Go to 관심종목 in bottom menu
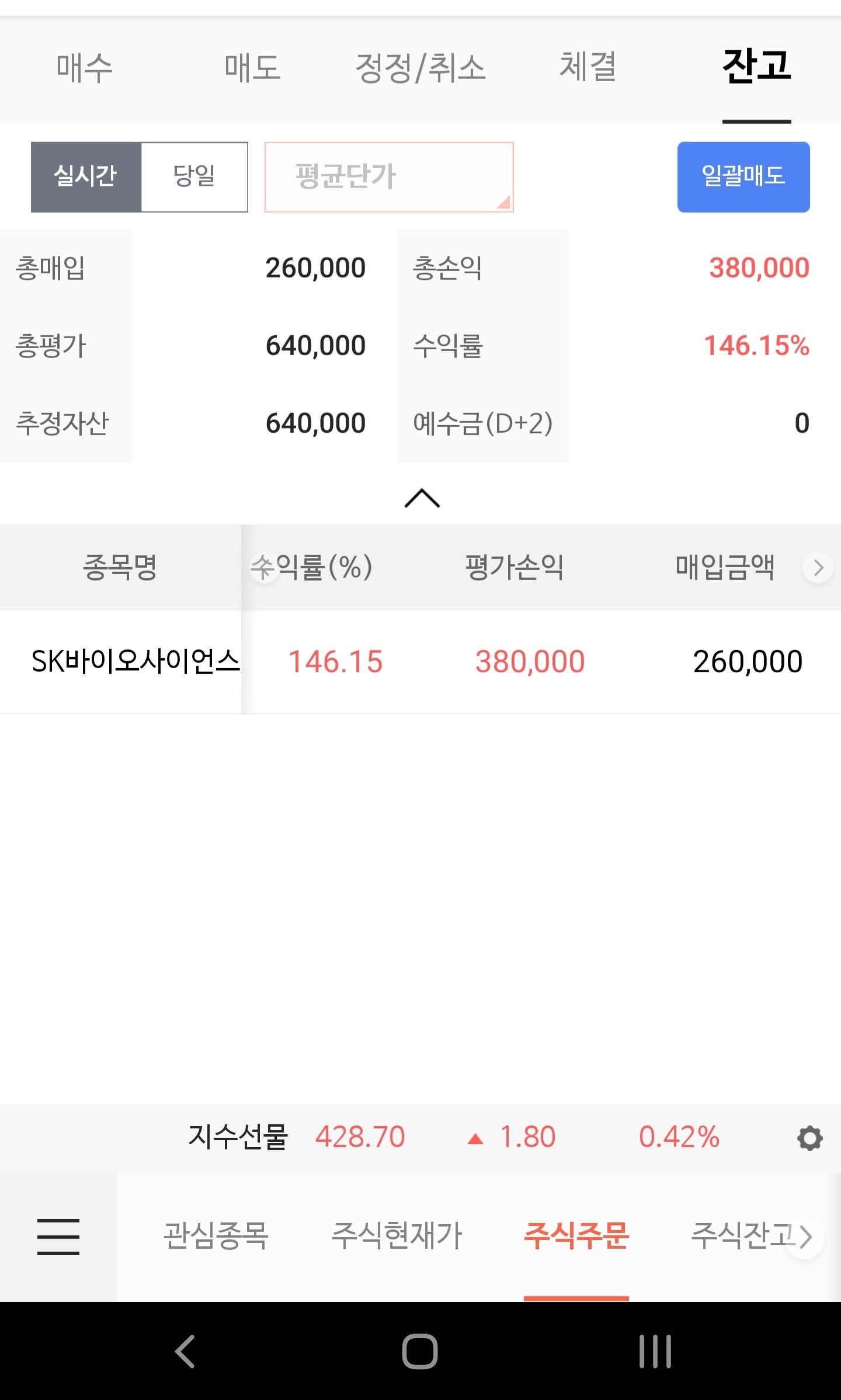The width and height of the screenshot is (841, 1400). [216, 1235]
